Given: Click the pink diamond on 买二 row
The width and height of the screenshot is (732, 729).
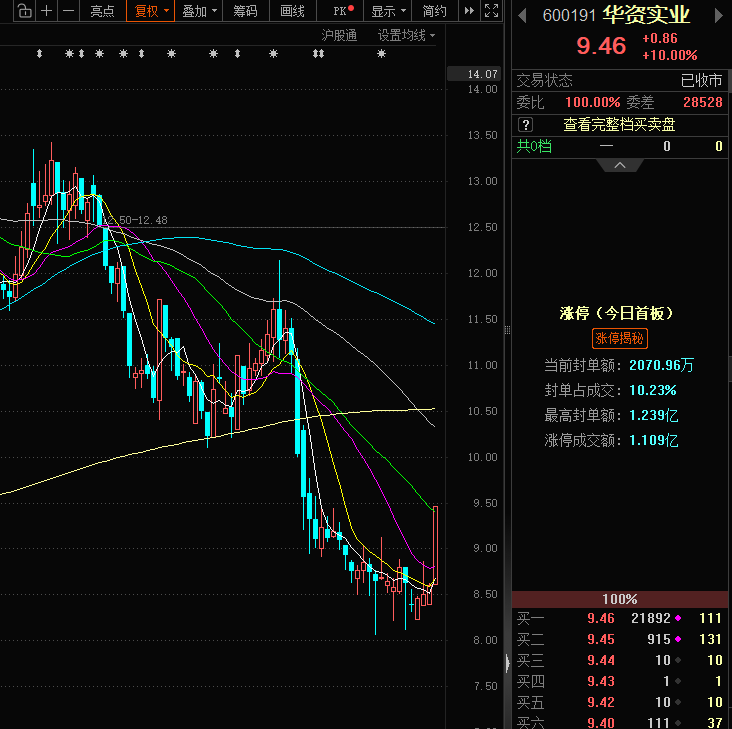Looking at the screenshot, I should tap(678, 639).
